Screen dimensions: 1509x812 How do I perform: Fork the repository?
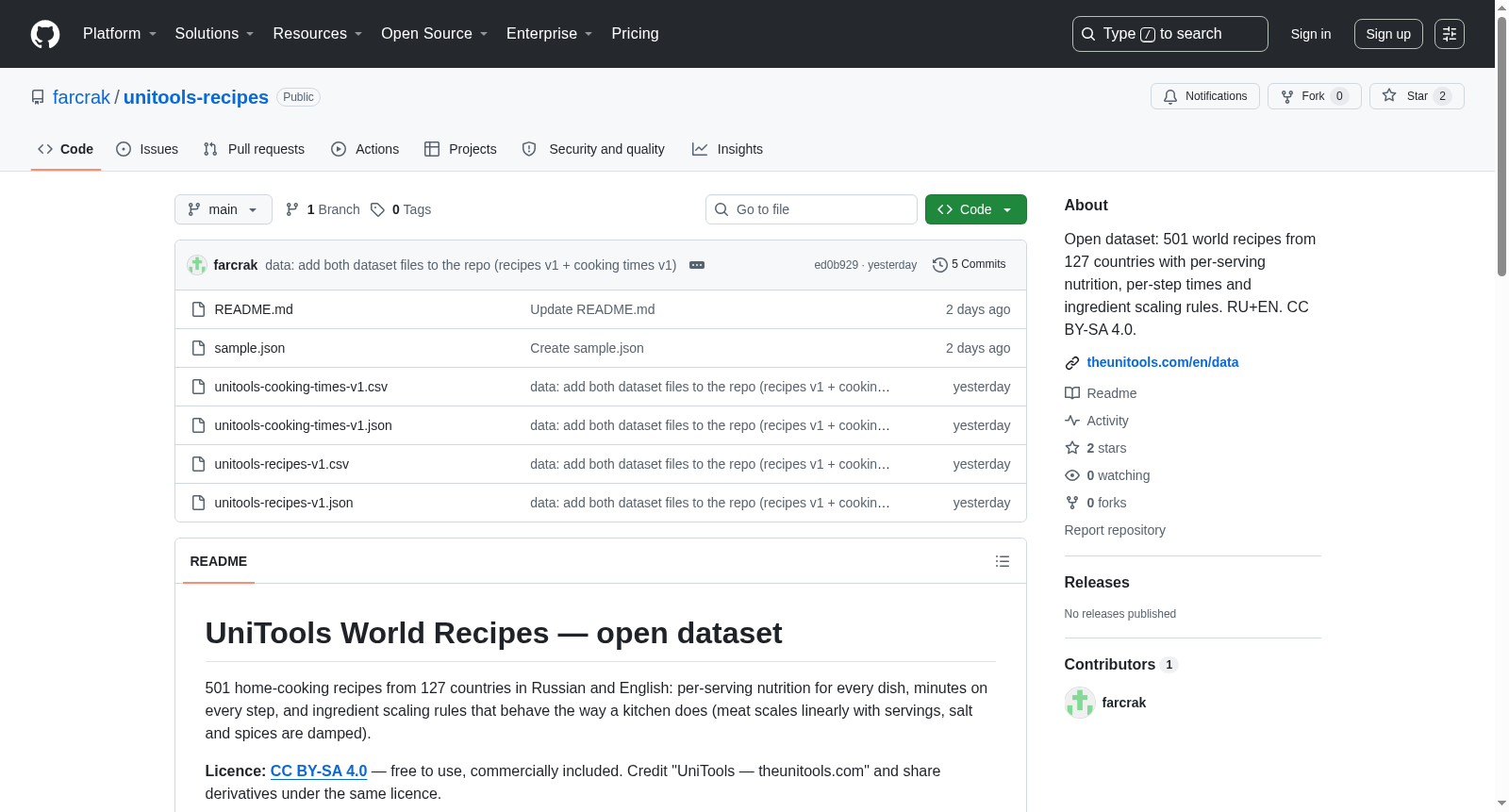1315,96
